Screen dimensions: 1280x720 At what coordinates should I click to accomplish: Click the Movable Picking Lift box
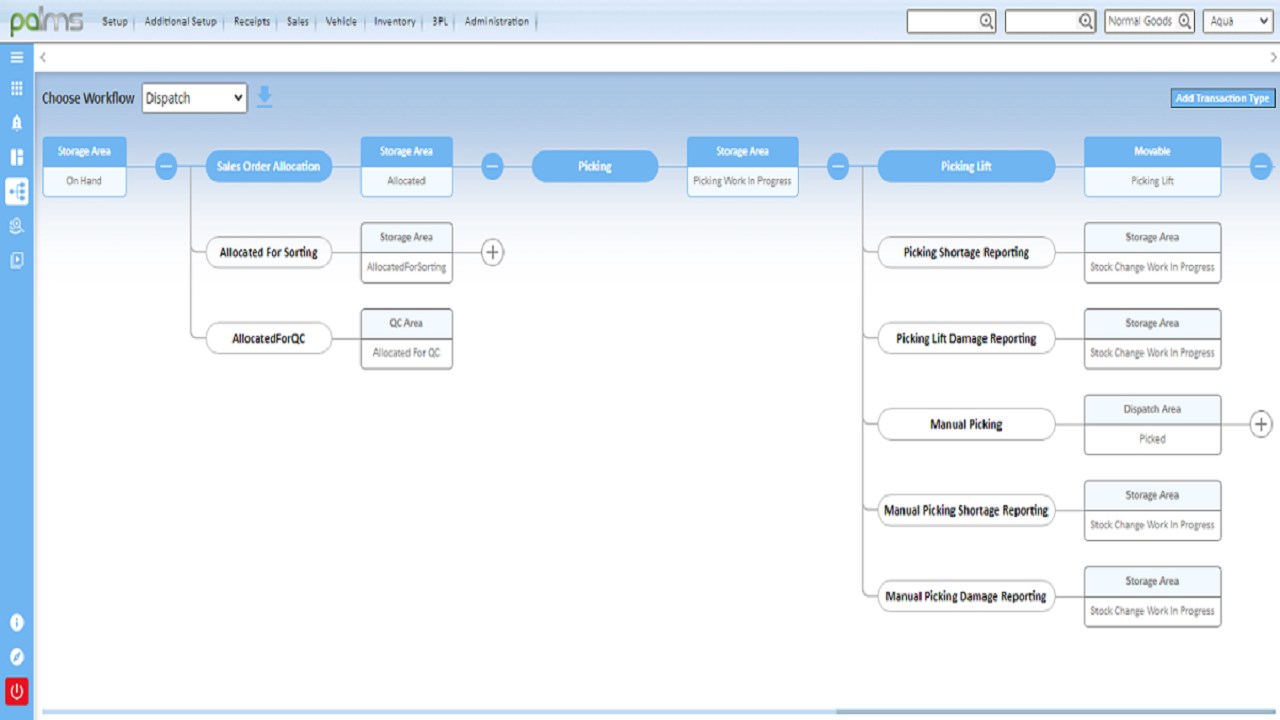[x=1152, y=167]
